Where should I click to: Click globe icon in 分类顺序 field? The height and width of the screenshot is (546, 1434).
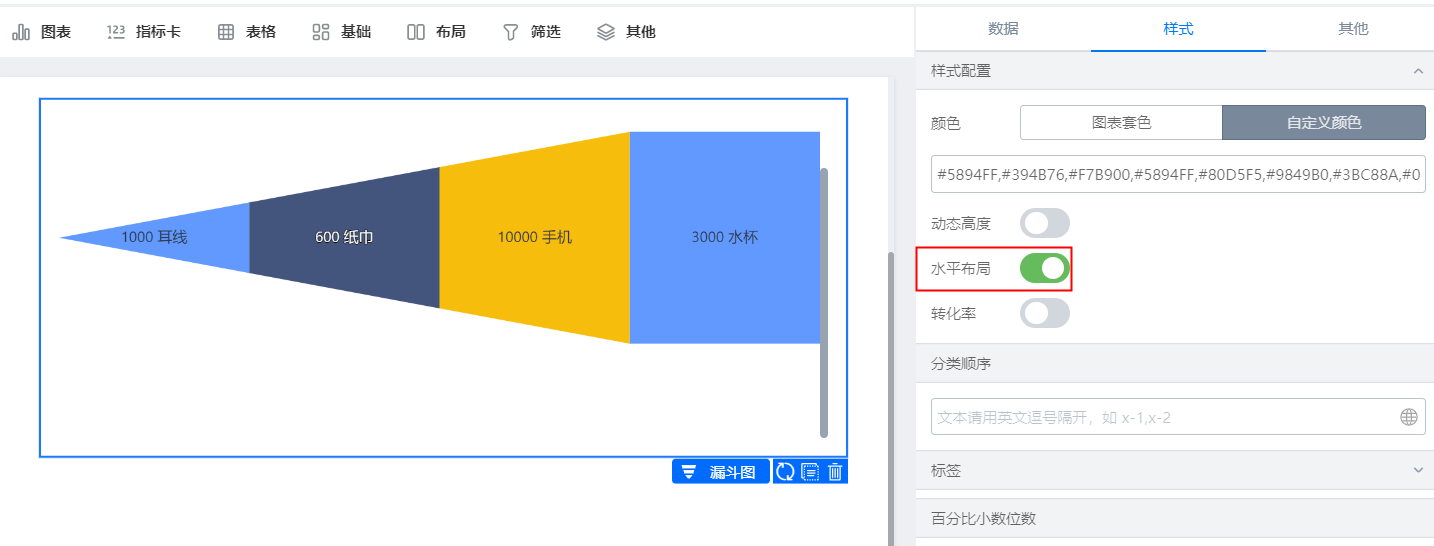coord(1409,417)
